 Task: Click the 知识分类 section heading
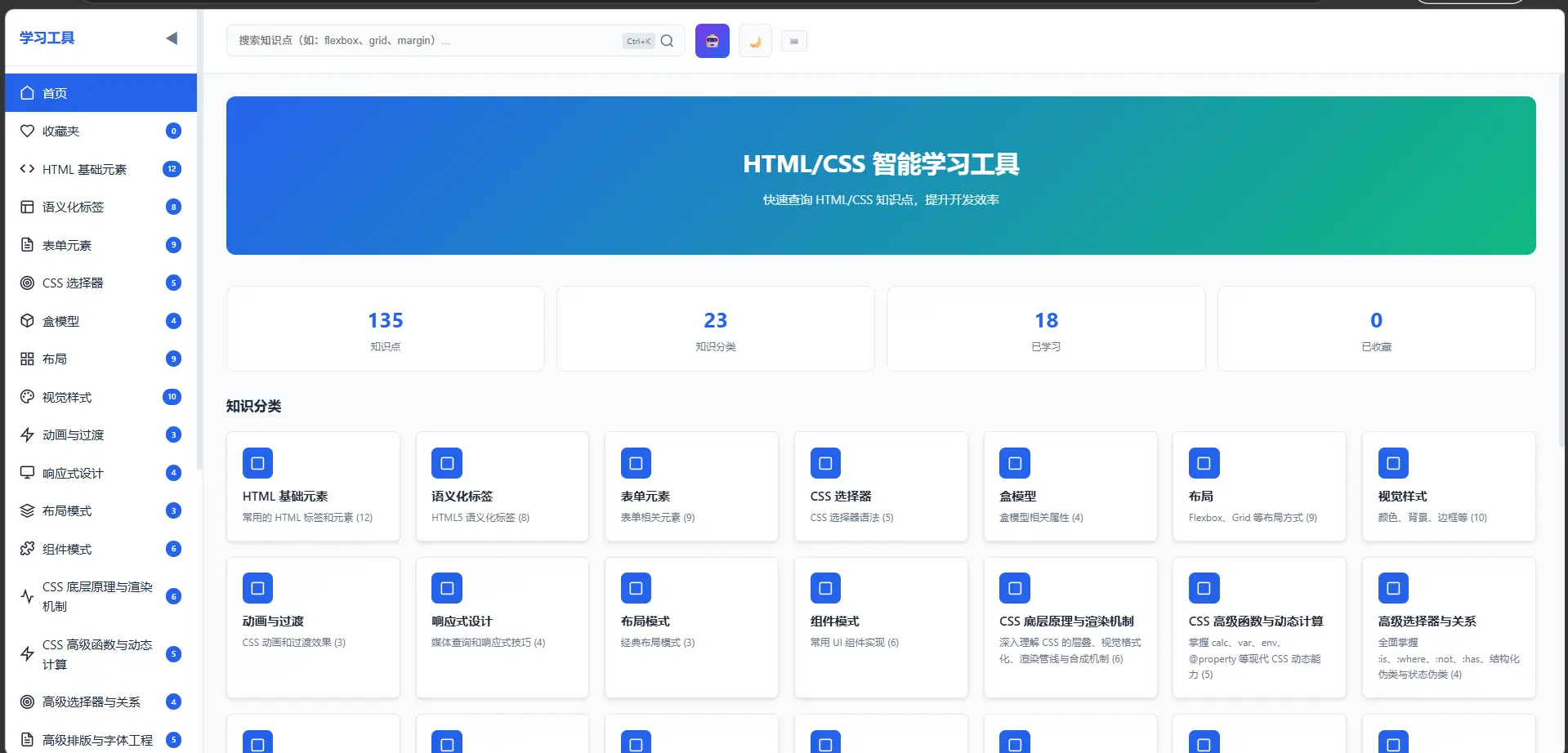(x=253, y=406)
